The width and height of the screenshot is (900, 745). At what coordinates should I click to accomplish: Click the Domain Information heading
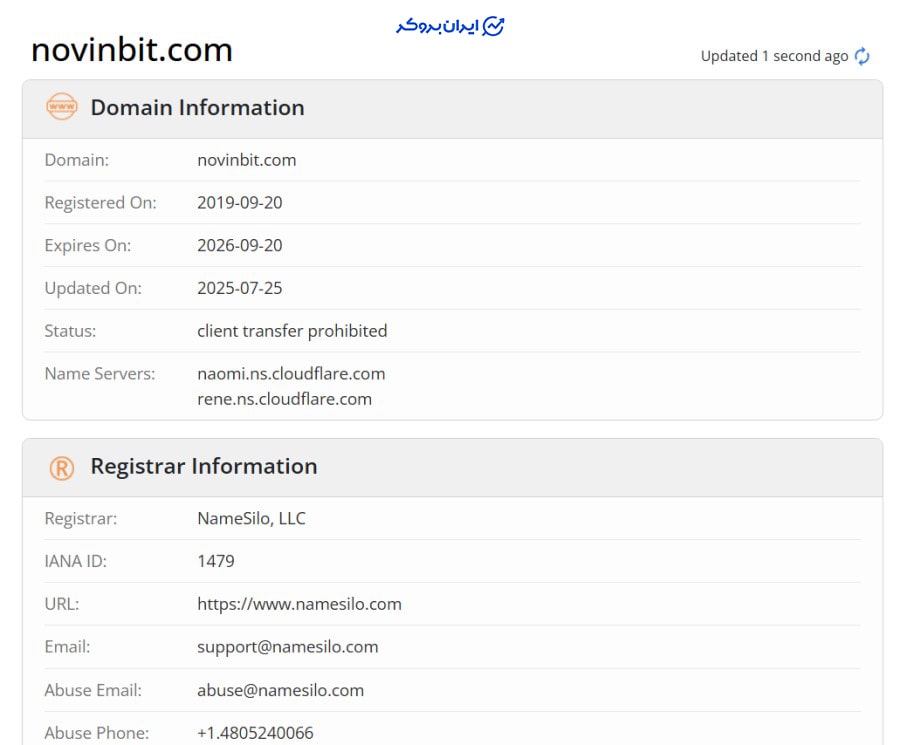(197, 107)
